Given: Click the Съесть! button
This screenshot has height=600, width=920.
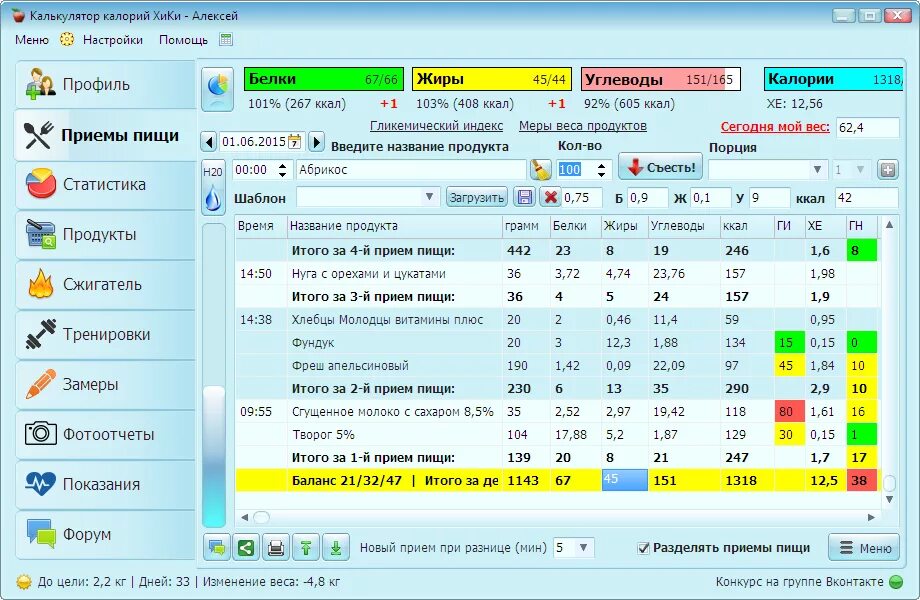Looking at the screenshot, I should tap(661, 167).
